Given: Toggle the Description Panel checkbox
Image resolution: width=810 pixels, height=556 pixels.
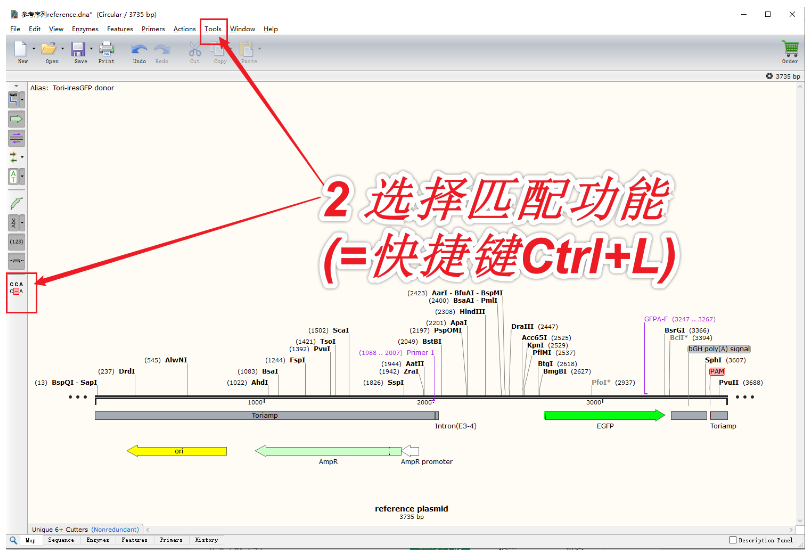Looking at the screenshot, I should tap(733, 540).
